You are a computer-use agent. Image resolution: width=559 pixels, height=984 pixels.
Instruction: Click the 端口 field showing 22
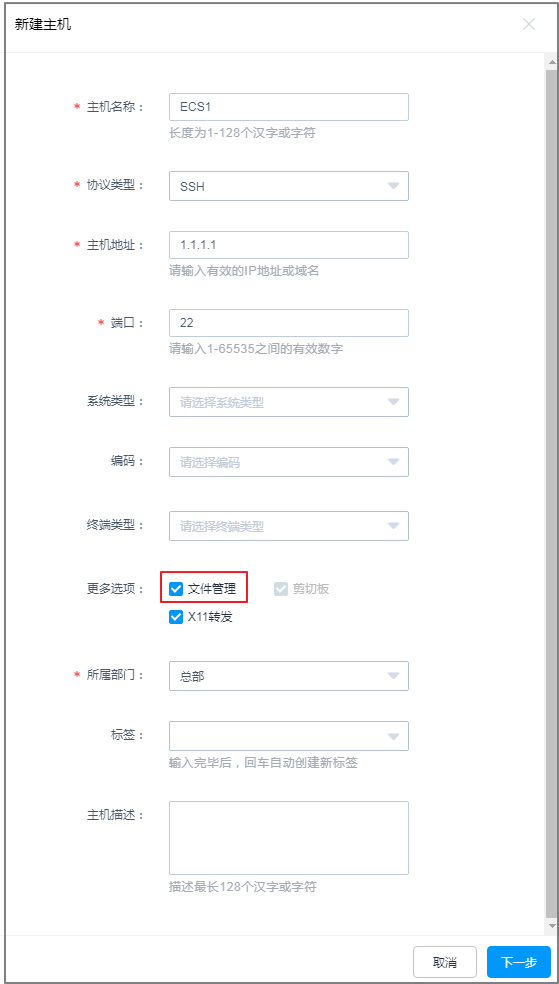289,323
